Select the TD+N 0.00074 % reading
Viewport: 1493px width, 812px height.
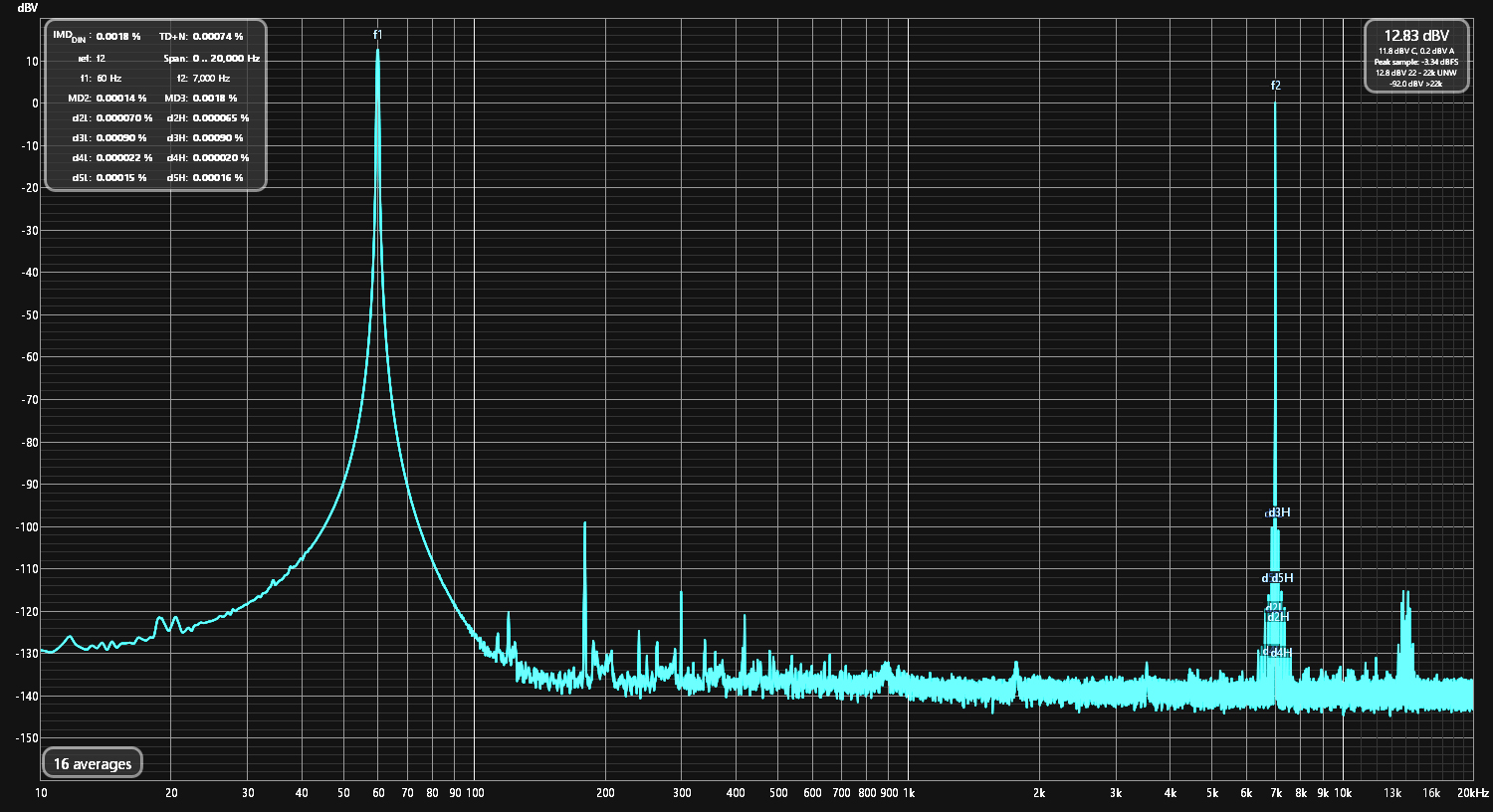[x=217, y=37]
